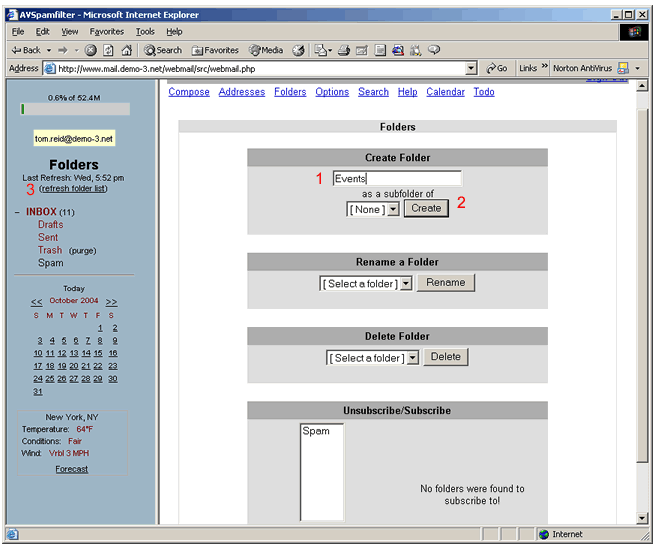Open the Media toolbar button
The height and width of the screenshot is (548, 660).
tap(267, 50)
